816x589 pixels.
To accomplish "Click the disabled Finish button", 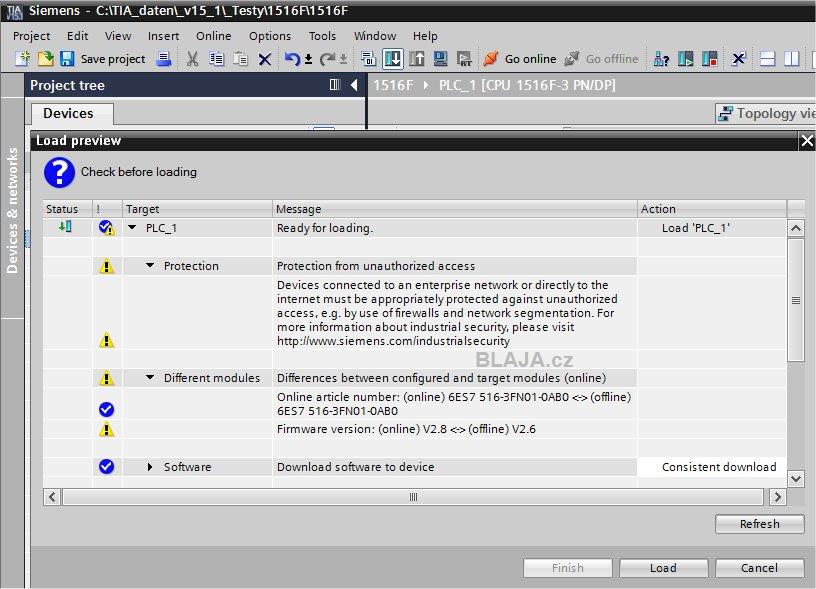I will coord(568,568).
